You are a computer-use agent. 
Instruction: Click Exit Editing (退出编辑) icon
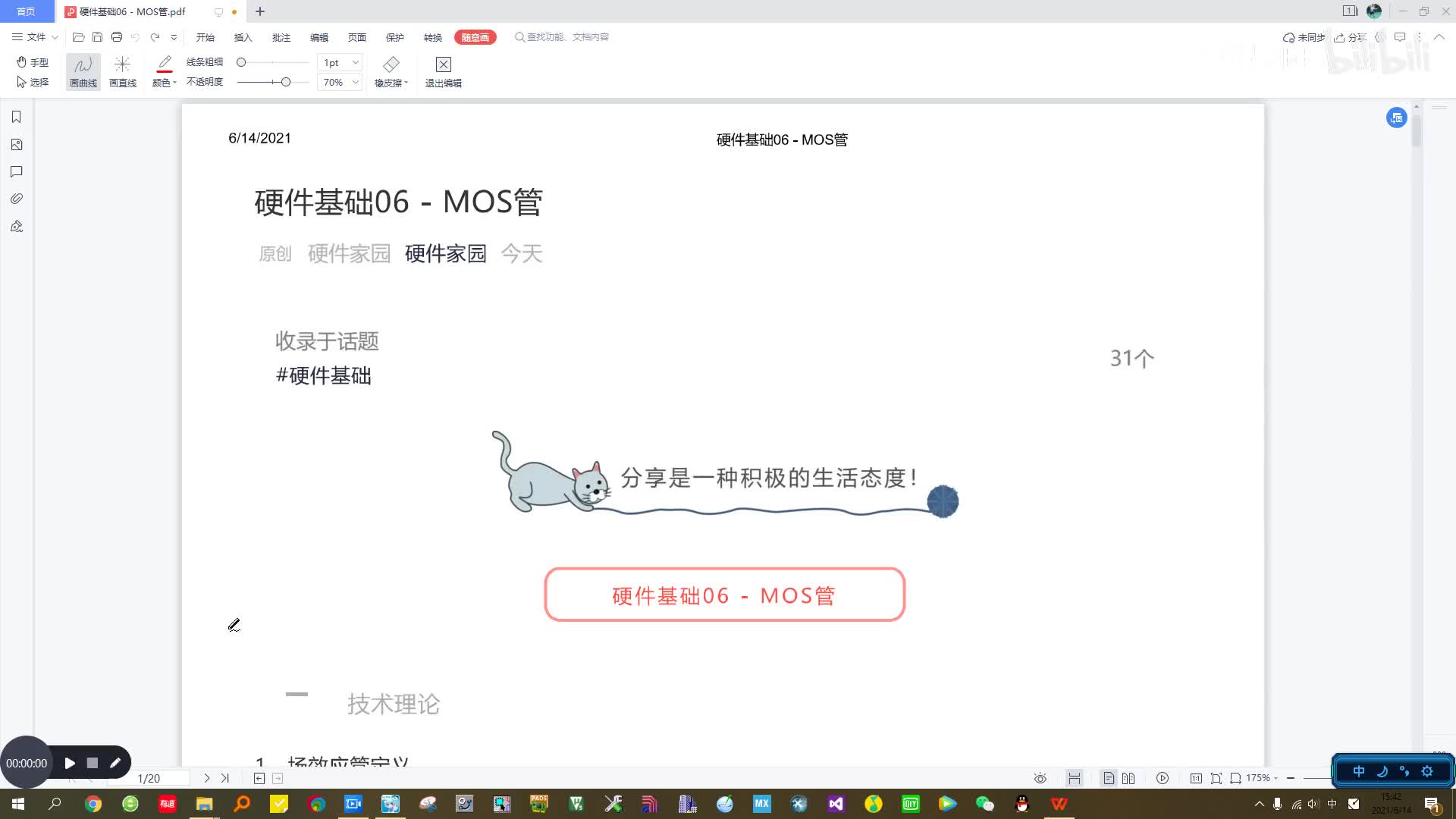click(x=444, y=72)
